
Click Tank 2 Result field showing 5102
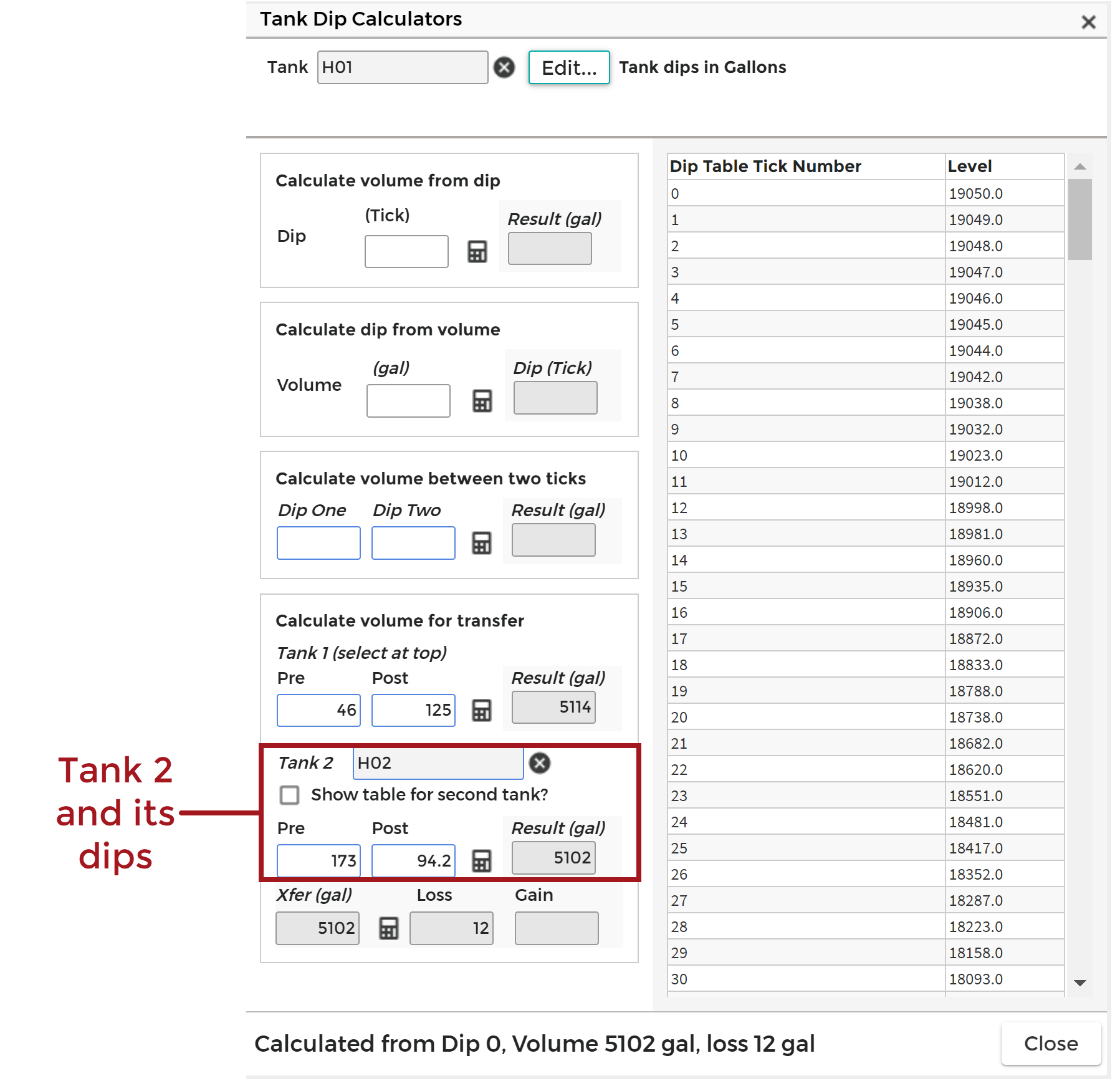coord(553,858)
